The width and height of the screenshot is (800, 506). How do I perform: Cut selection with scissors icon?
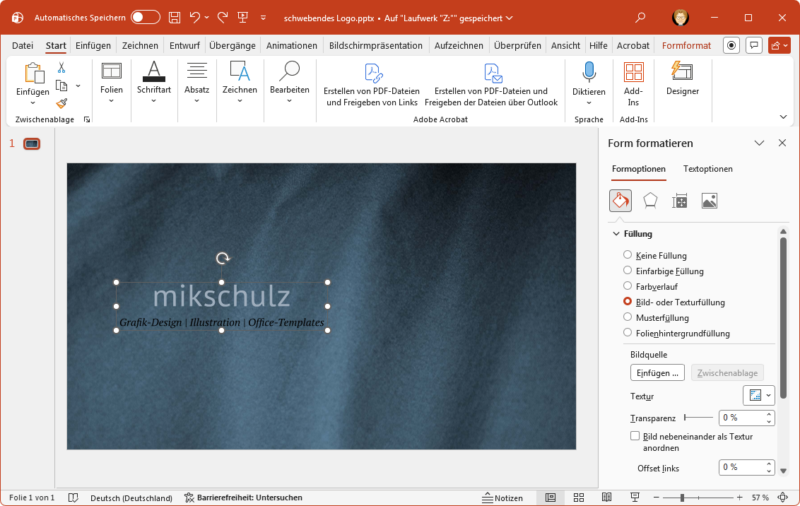pos(61,67)
